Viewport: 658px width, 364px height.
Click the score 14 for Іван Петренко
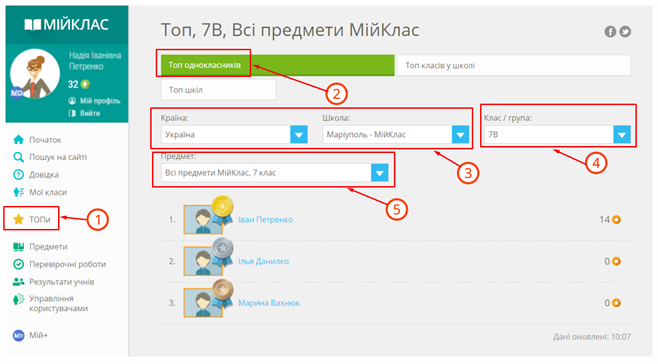[x=604, y=220]
